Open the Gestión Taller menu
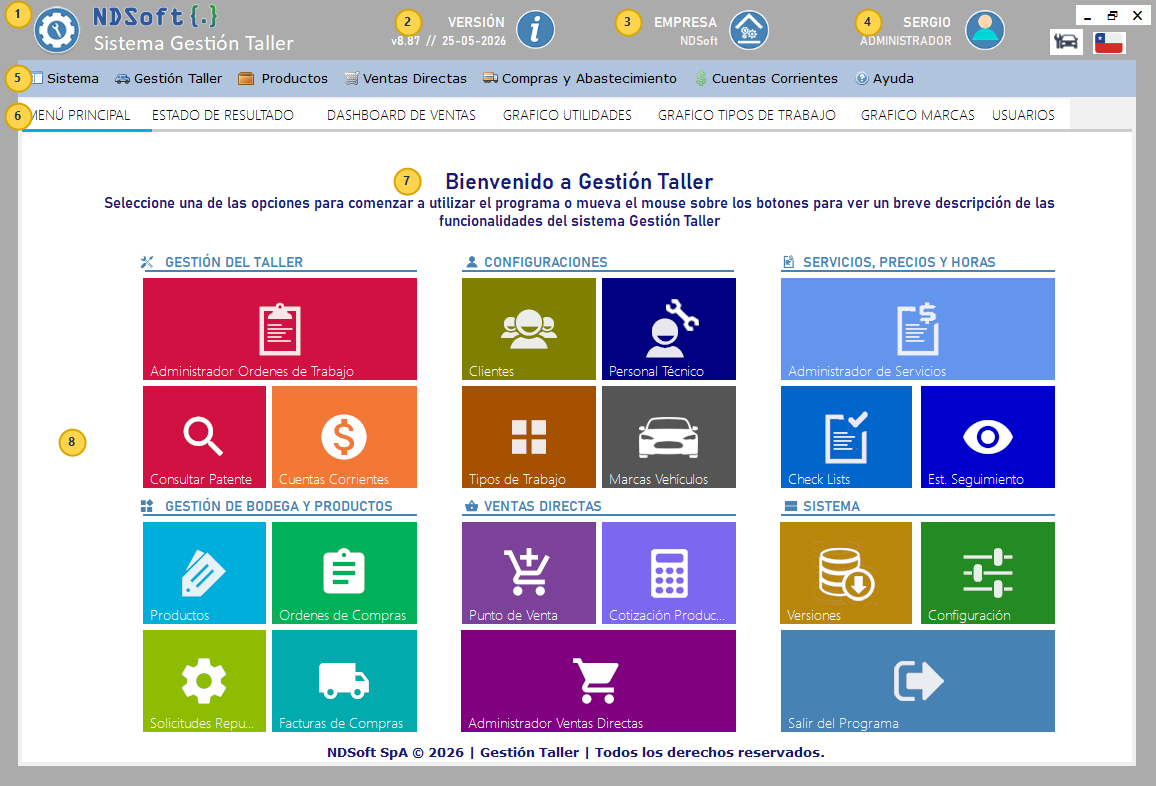This screenshot has height=786, width=1156. point(169,78)
